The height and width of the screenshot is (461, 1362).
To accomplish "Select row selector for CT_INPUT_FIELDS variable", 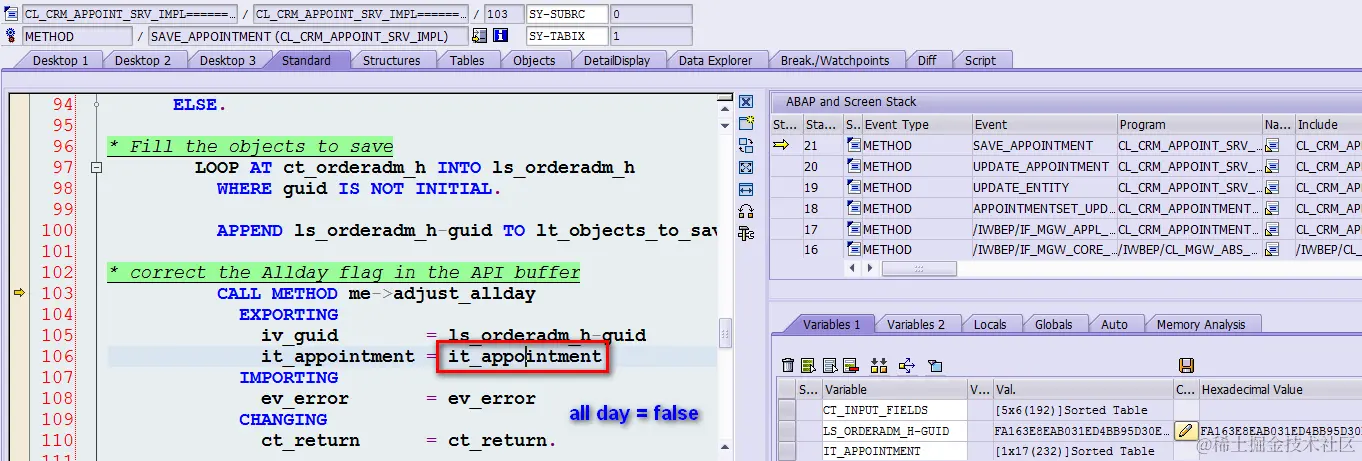I will coord(787,410).
